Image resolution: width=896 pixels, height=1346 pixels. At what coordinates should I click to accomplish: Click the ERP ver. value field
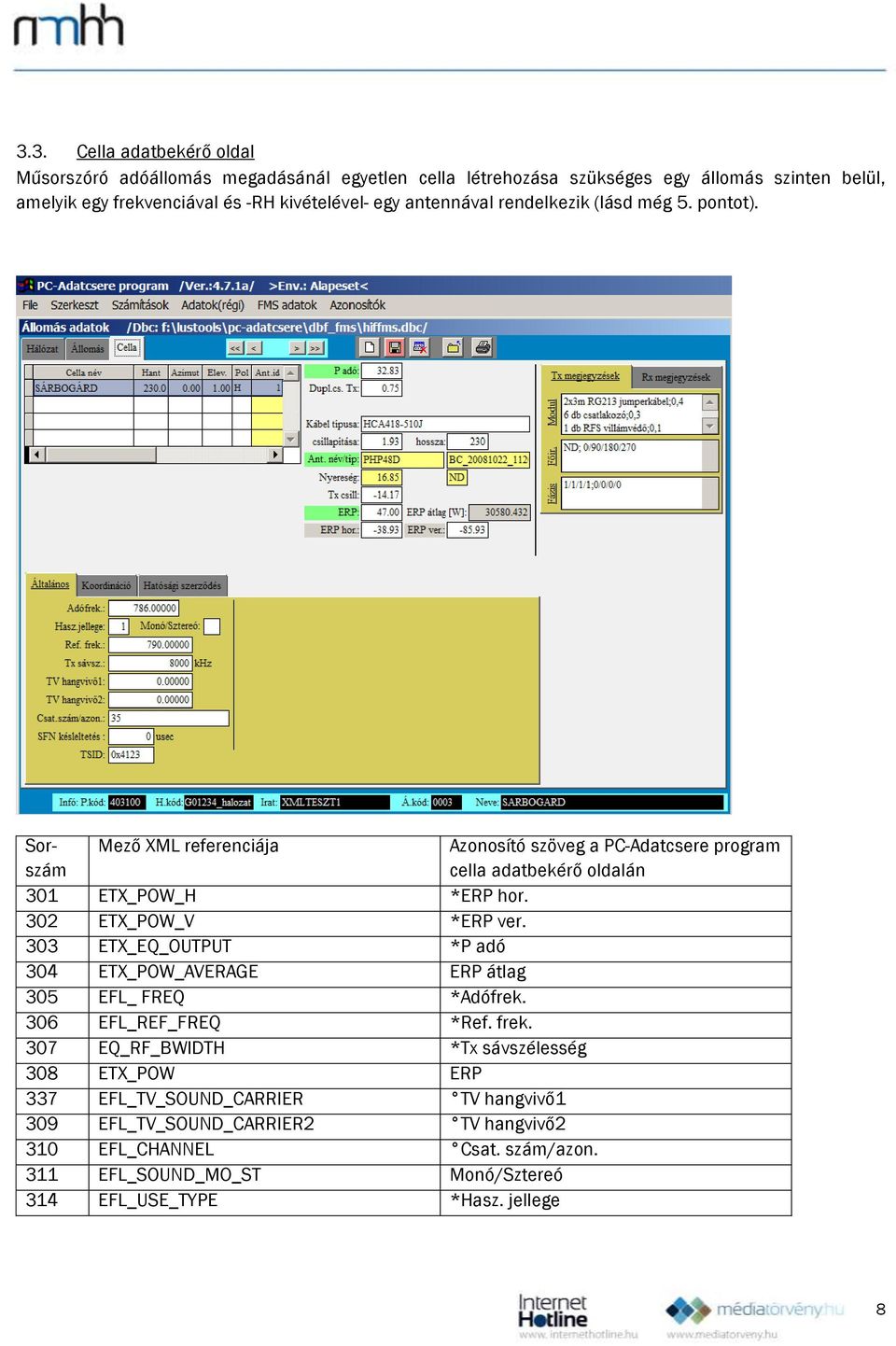[468, 530]
